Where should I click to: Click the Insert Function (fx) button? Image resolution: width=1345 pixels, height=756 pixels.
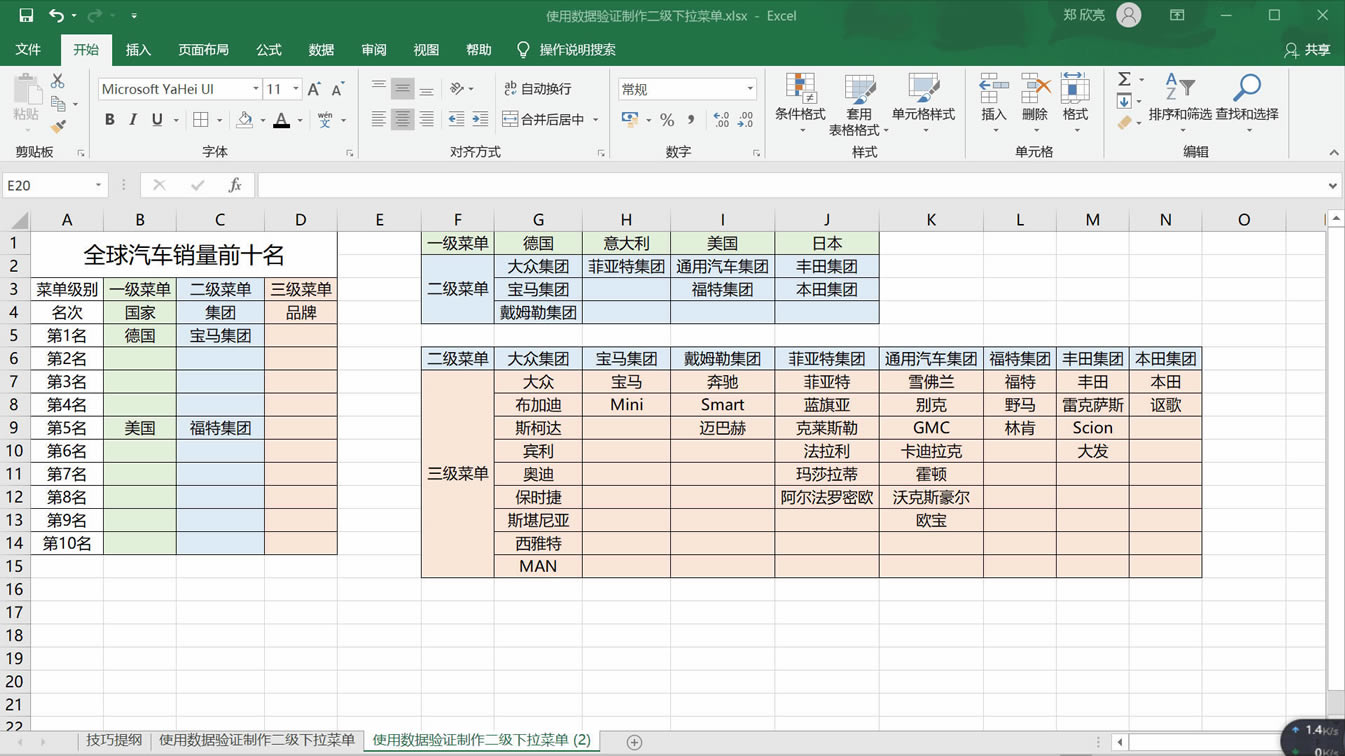[x=235, y=184]
